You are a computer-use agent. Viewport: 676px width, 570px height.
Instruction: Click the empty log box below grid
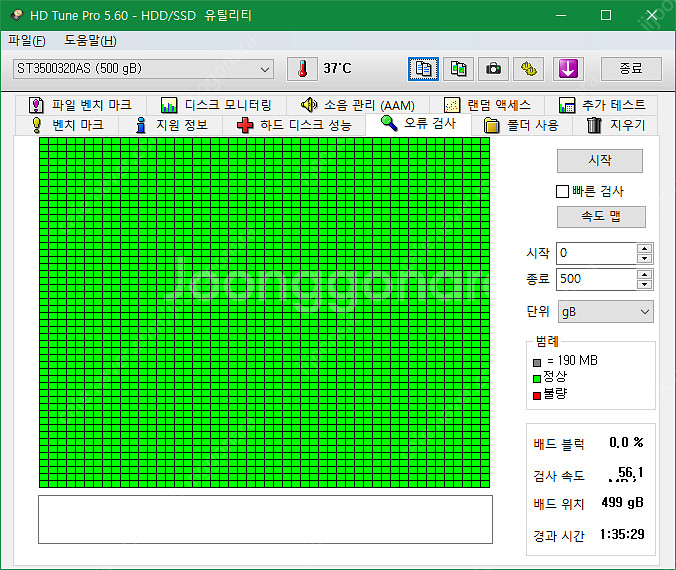click(x=265, y=520)
